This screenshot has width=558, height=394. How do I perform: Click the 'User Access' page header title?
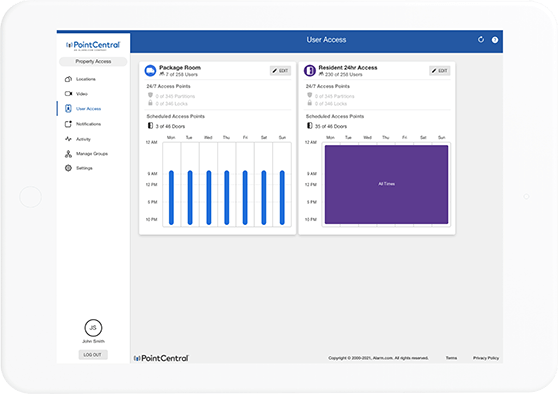click(x=326, y=40)
